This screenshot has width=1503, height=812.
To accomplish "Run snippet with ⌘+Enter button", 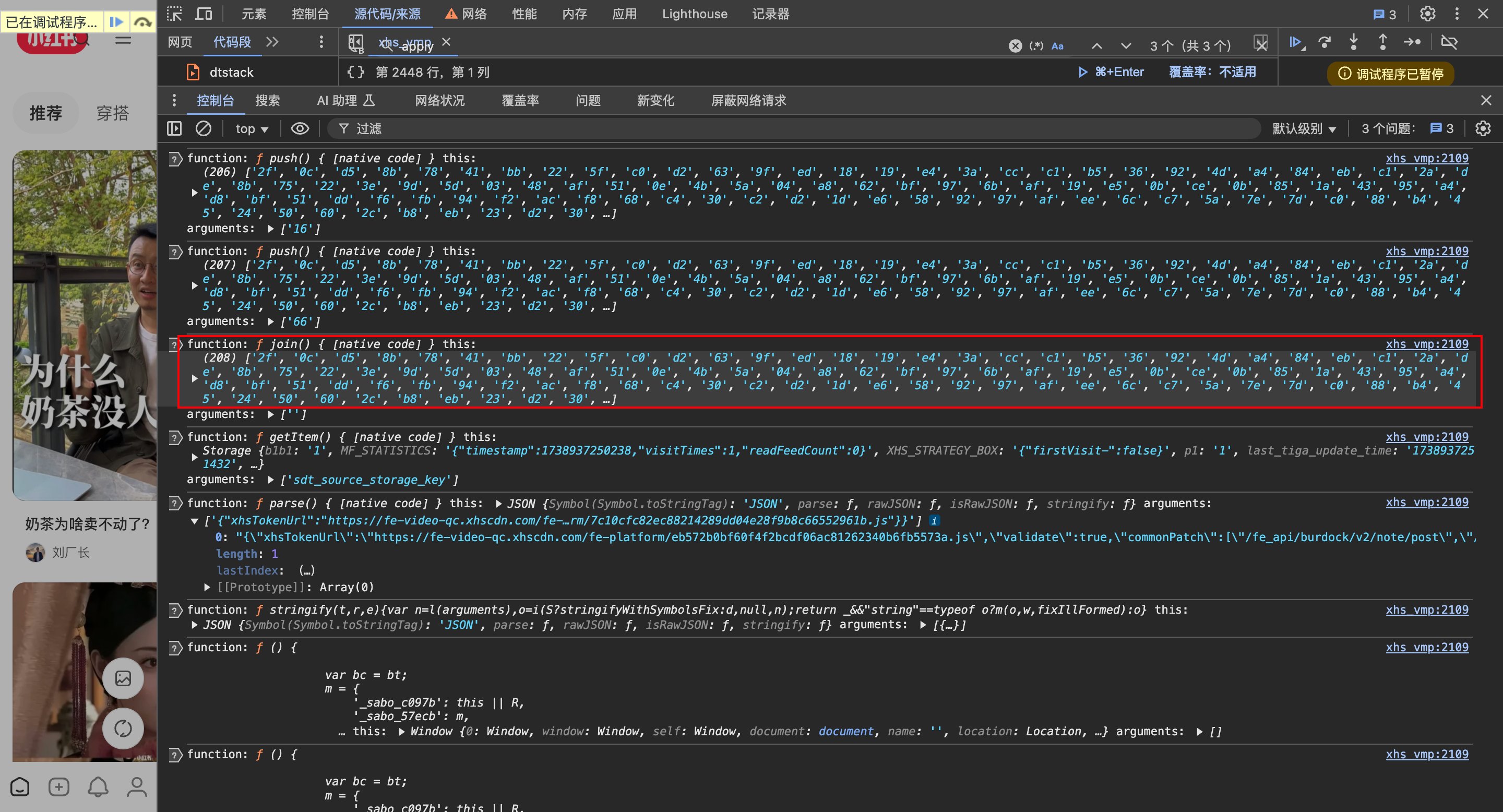I will pos(1111,71).
